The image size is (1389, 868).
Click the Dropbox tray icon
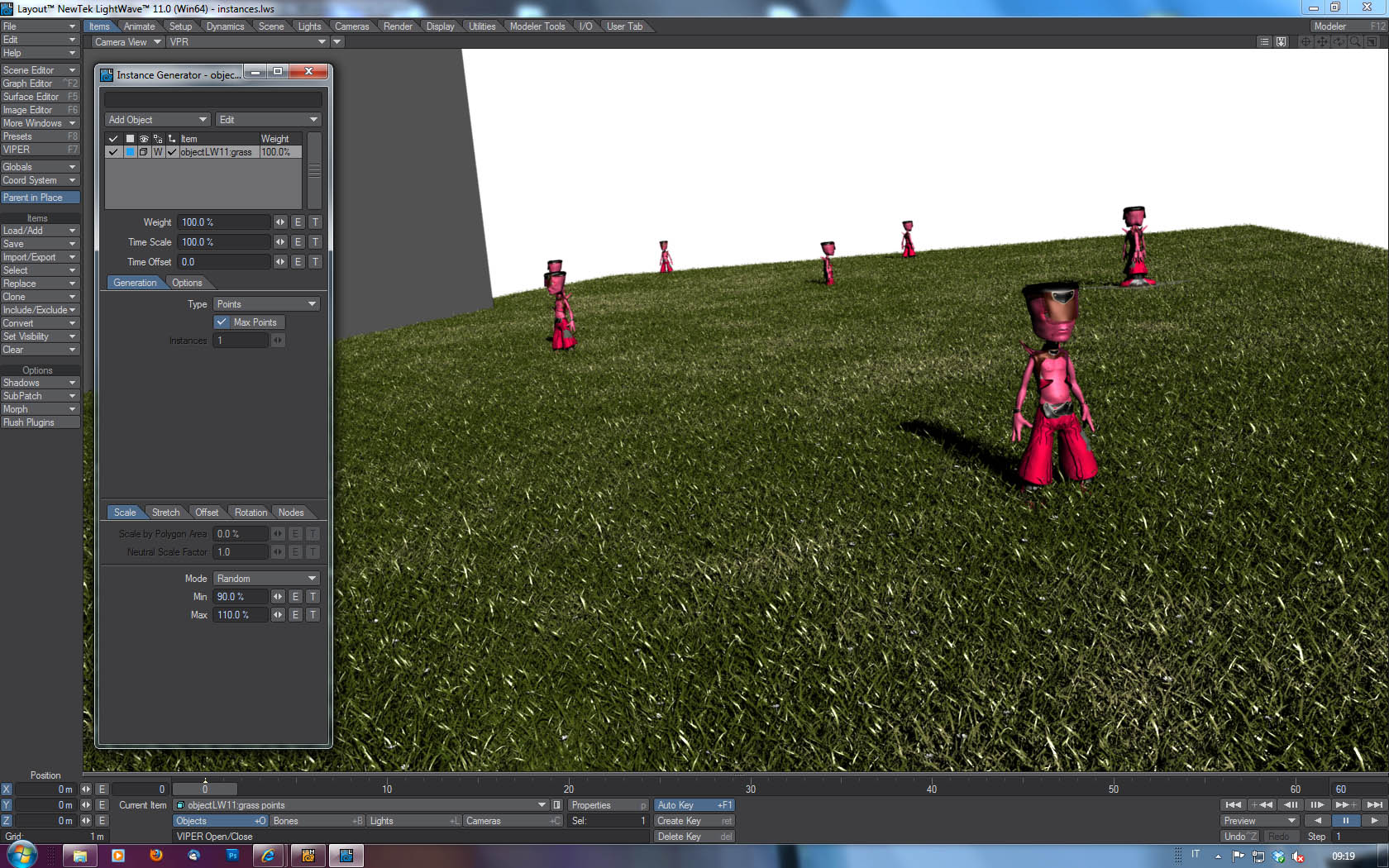(1278, 856)
